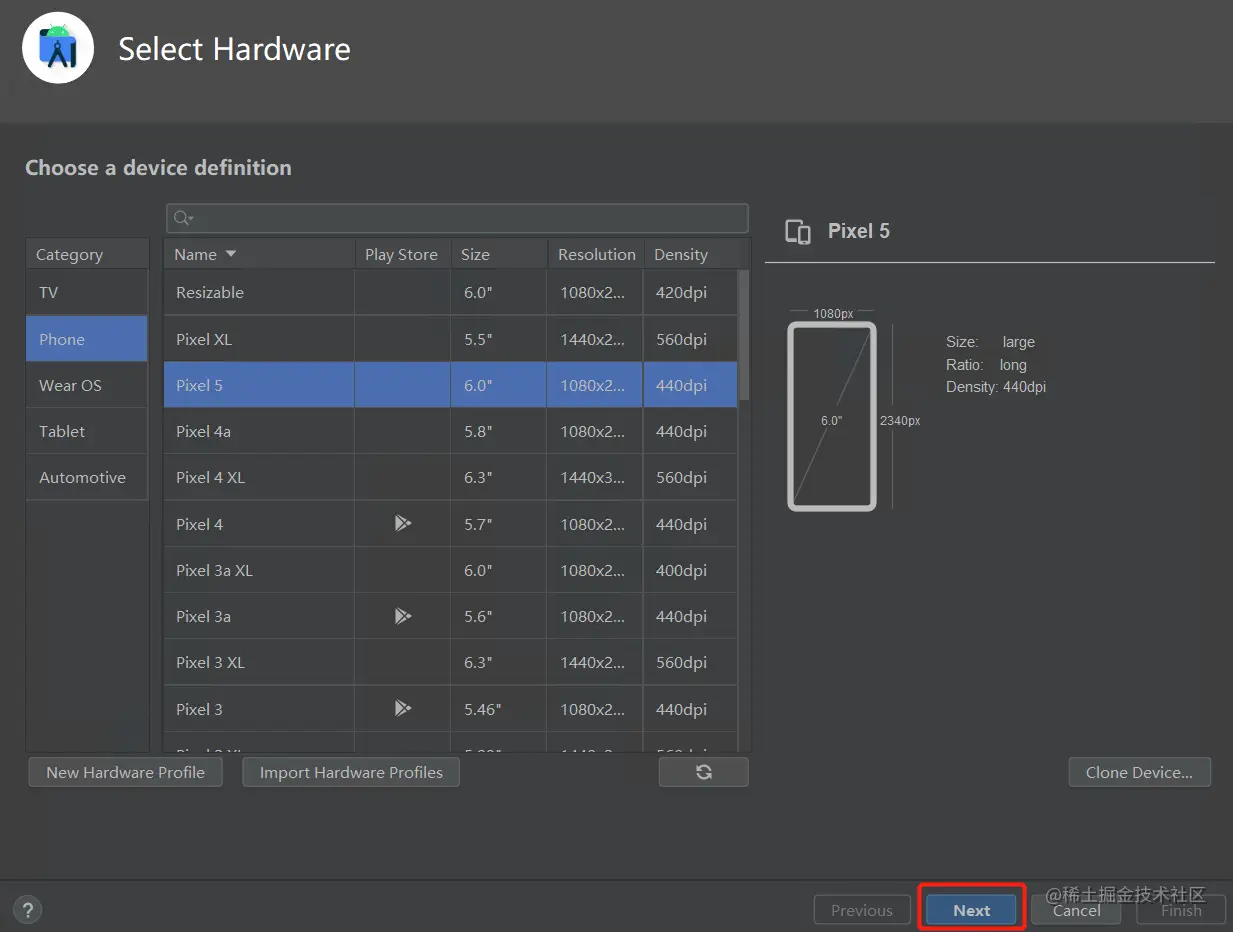Image resolution: width=1233 pixels, height=932 pixels.
Task: Click the Play Store icon in Pixel 3a row
Action: [402, 616]
